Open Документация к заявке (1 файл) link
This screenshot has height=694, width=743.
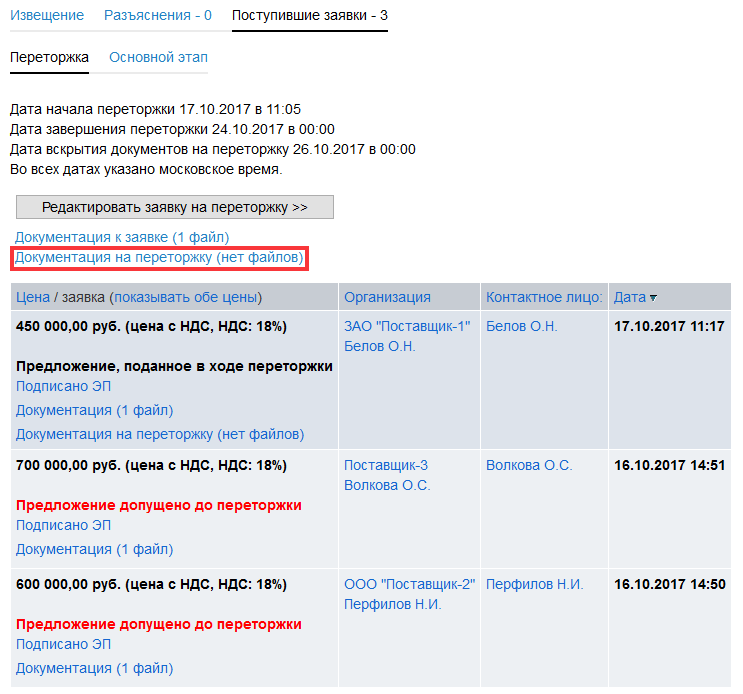[x=122, y=237]
